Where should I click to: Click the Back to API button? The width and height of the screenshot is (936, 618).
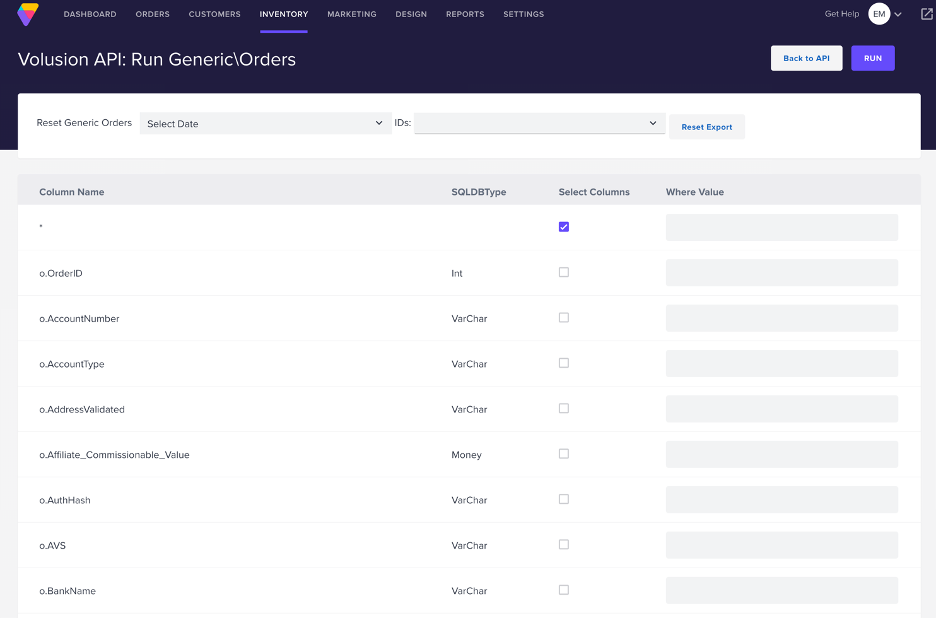pos(806,58)
